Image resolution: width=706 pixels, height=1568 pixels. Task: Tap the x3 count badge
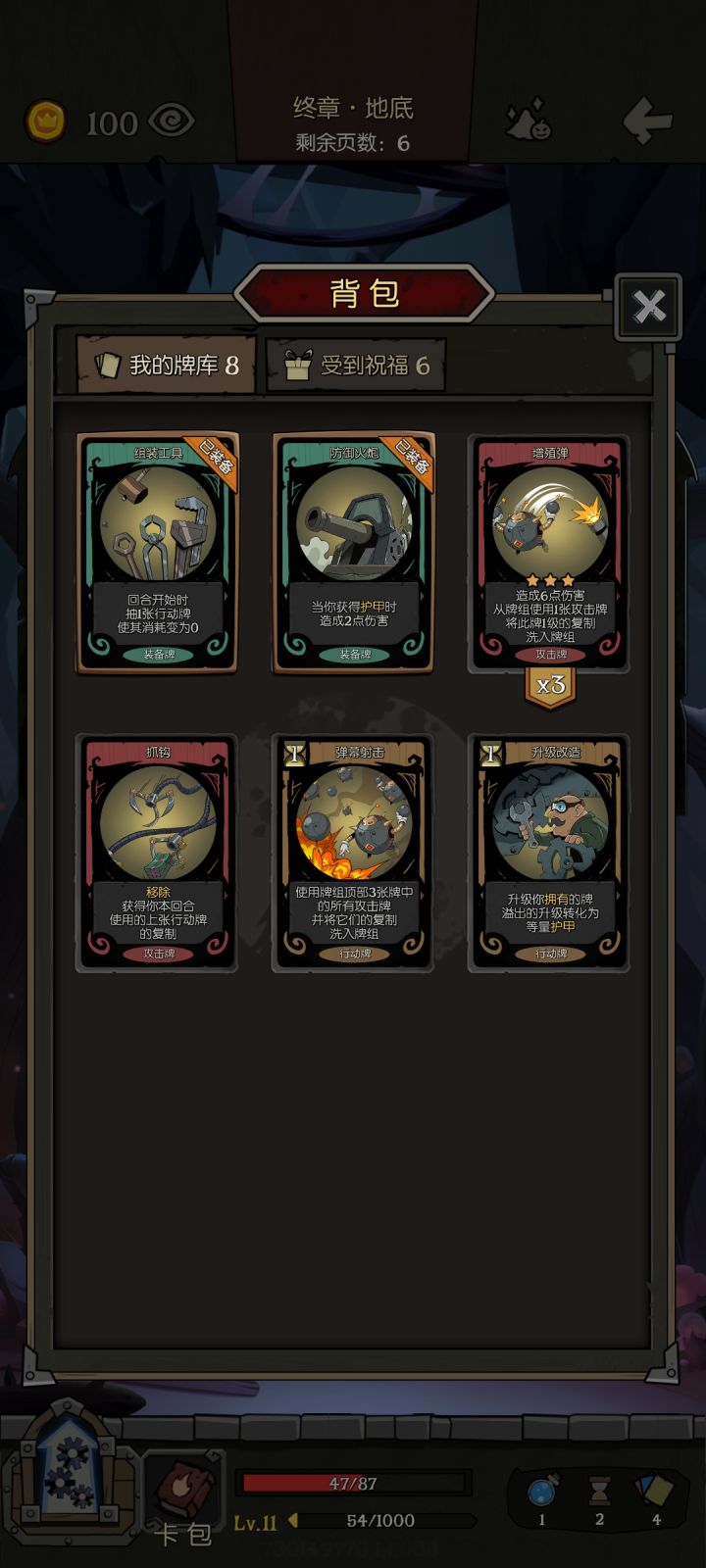(x=549, y=685)
